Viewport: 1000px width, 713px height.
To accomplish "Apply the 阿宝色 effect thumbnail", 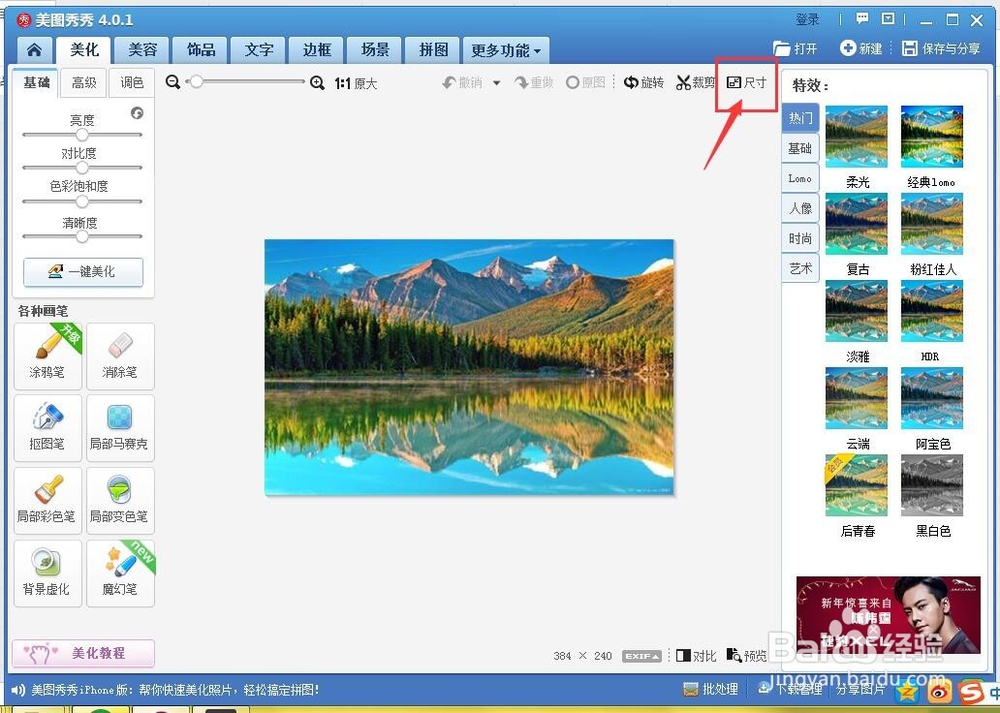I will [932, 398].
